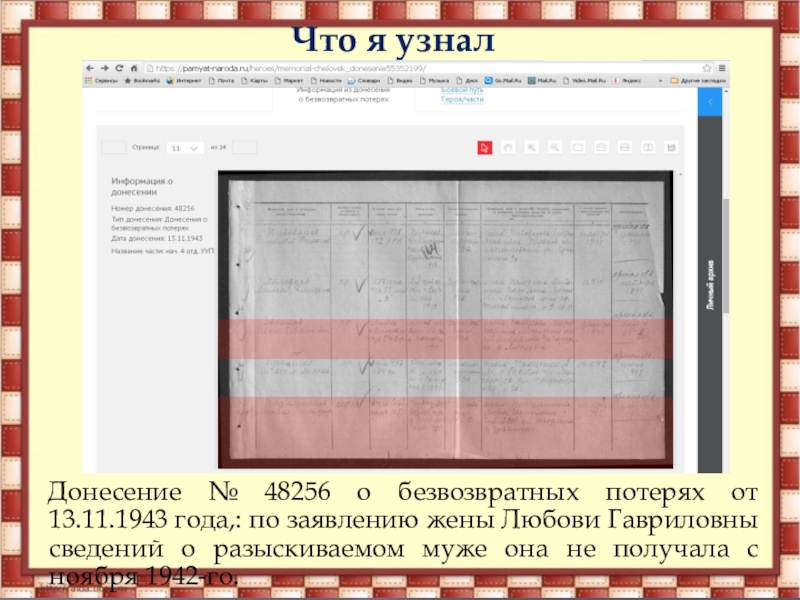Open the Mail.Ru bookmark
The width and height of the screenshot is (800, 600).
coord(542,81)
